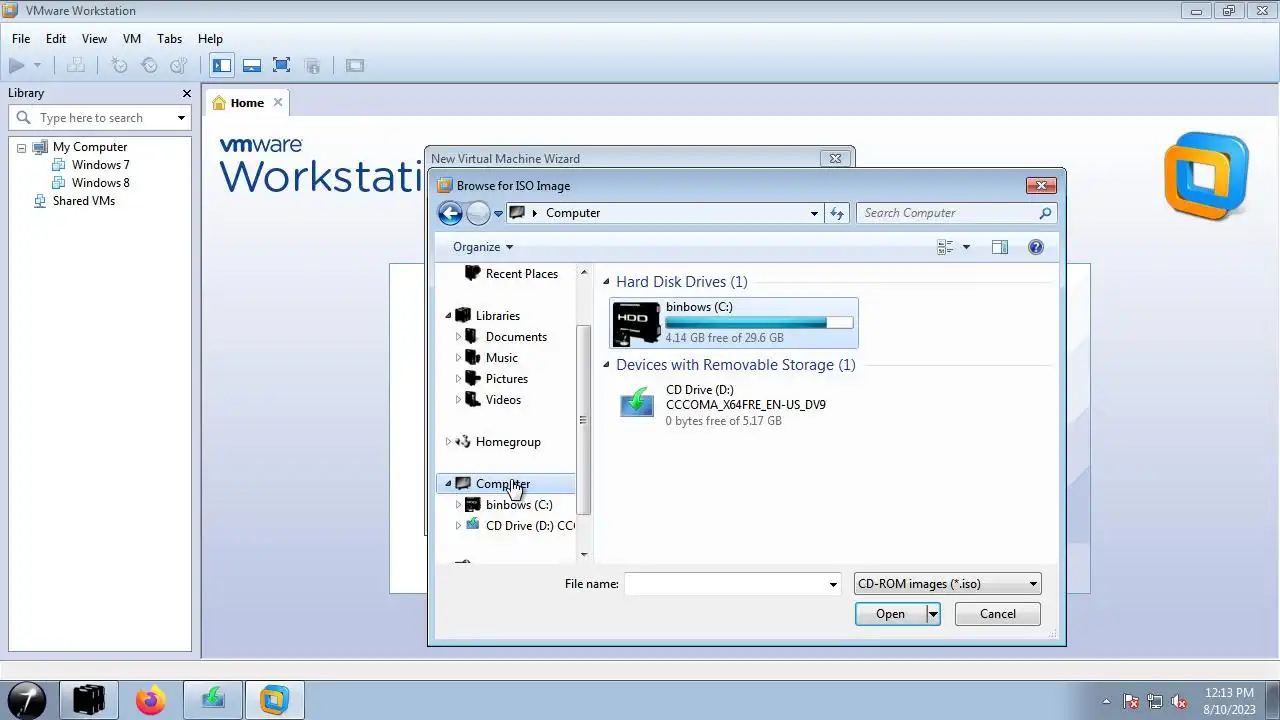Click the console view icon at toolbar end
This screenshot has height=720, width=1280.
(355, 66)
